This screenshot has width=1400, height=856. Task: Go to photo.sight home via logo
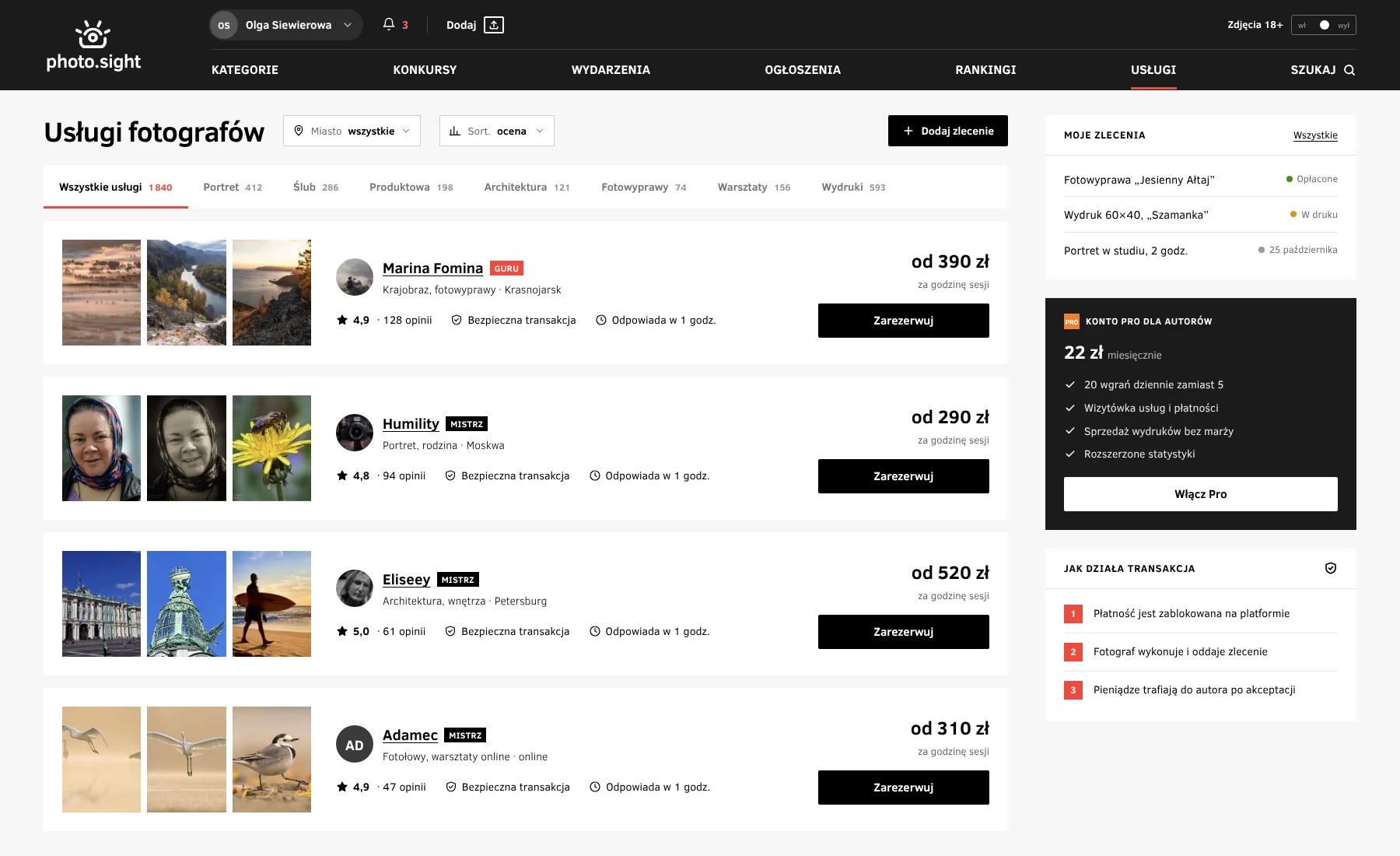point(93,45)
